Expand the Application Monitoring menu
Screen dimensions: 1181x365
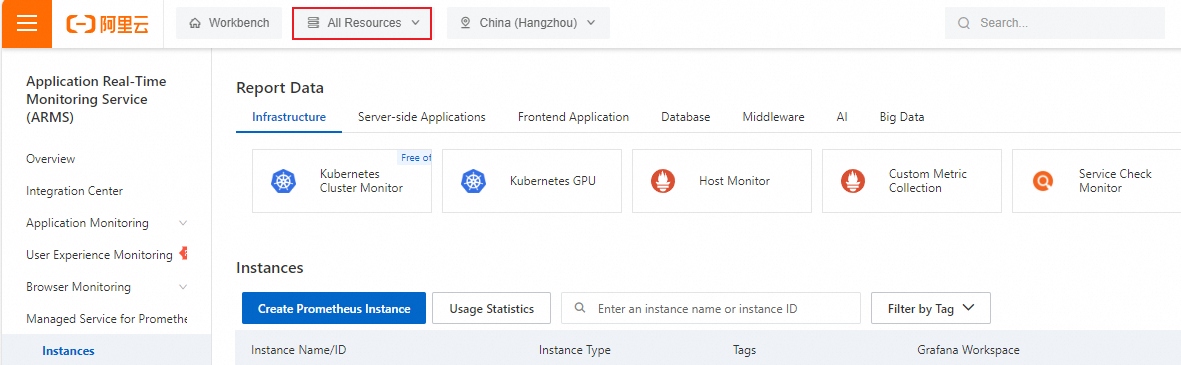coord(107,223)
